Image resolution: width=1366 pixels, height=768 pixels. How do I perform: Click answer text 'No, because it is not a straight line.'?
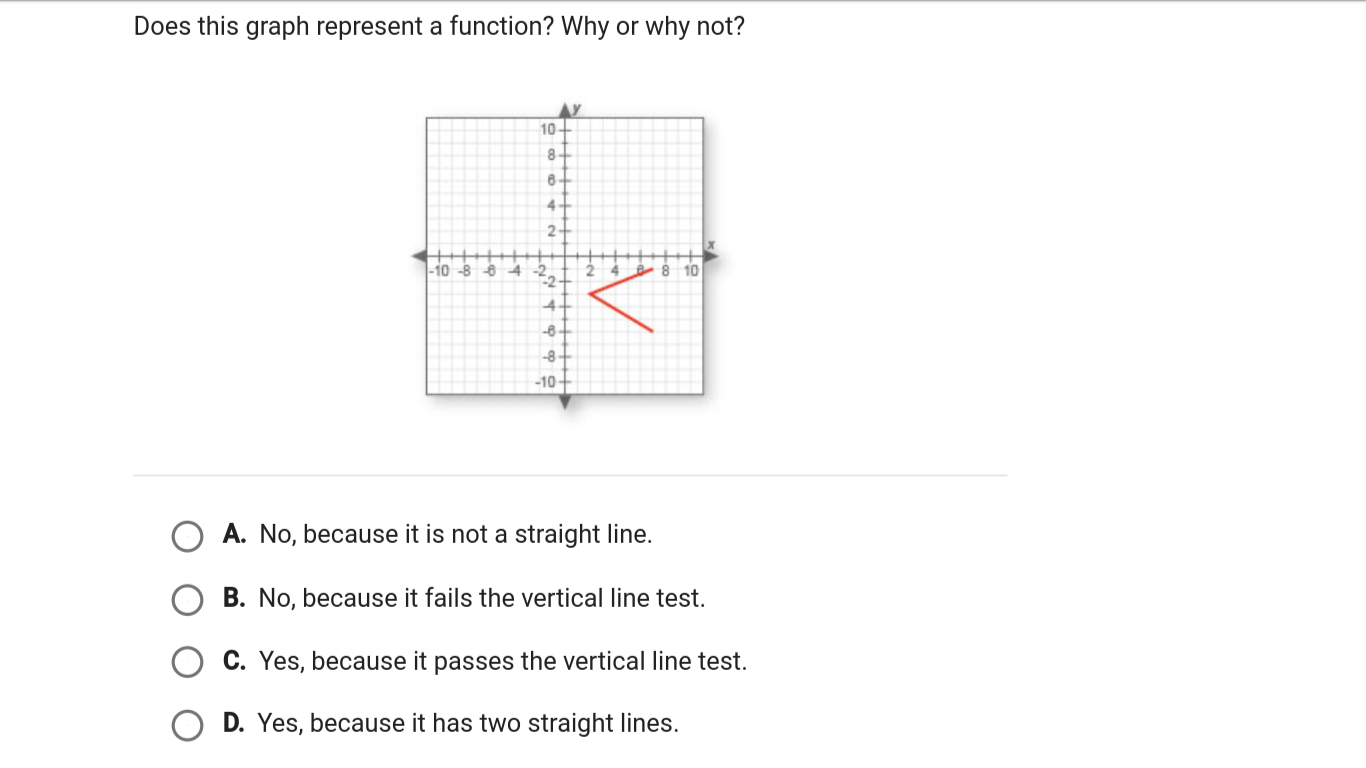pyautogui.click(x=455, y=534)
